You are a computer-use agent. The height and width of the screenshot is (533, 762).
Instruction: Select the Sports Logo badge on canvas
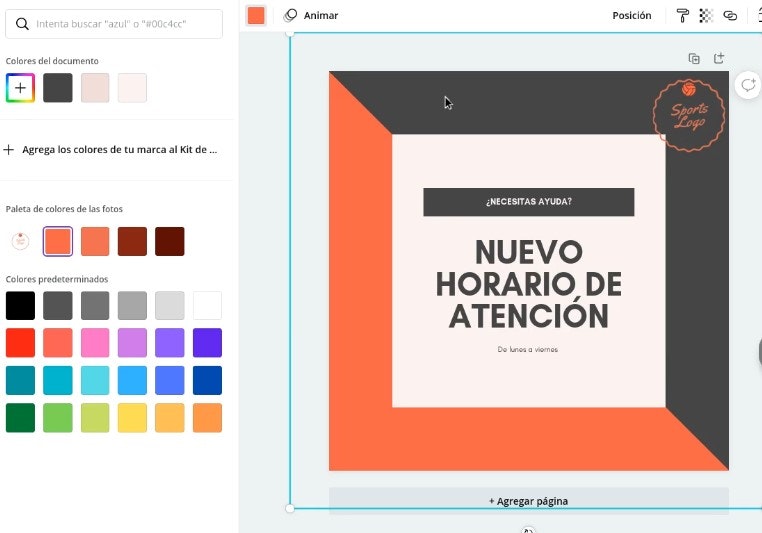pyautogui.click(x=689, y=115)
